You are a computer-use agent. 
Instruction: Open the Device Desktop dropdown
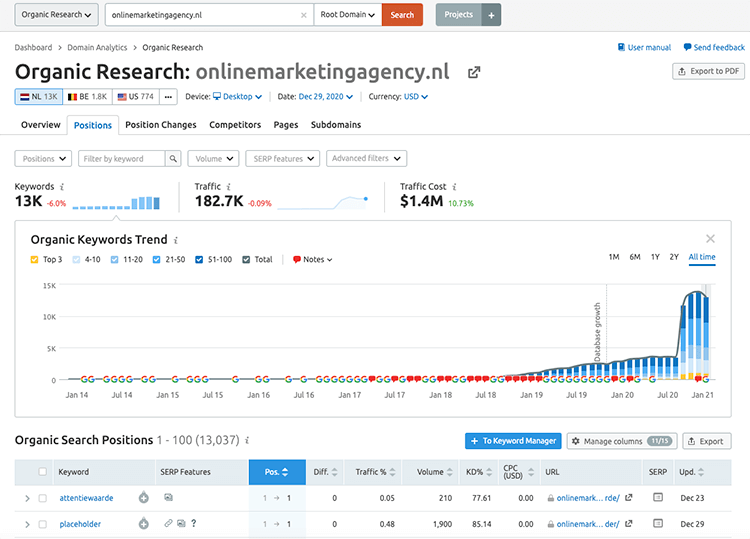[237, 97]
